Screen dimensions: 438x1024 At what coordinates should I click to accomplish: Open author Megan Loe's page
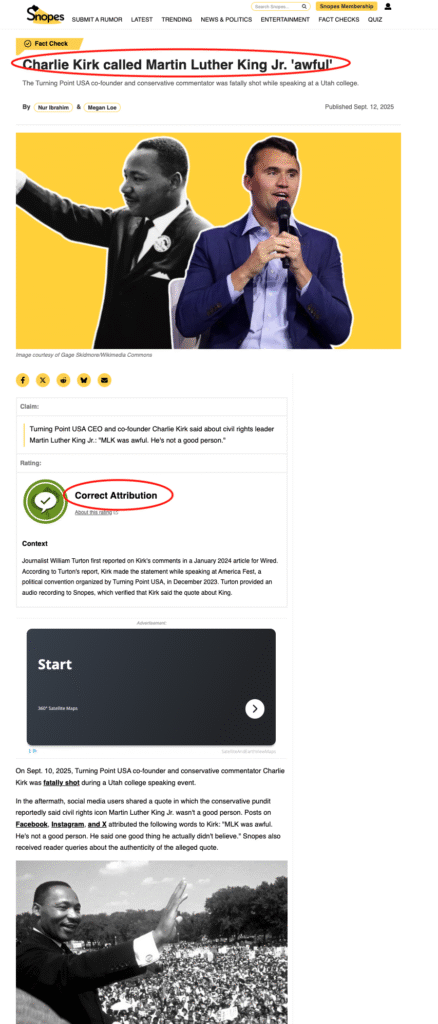[102, 108]
